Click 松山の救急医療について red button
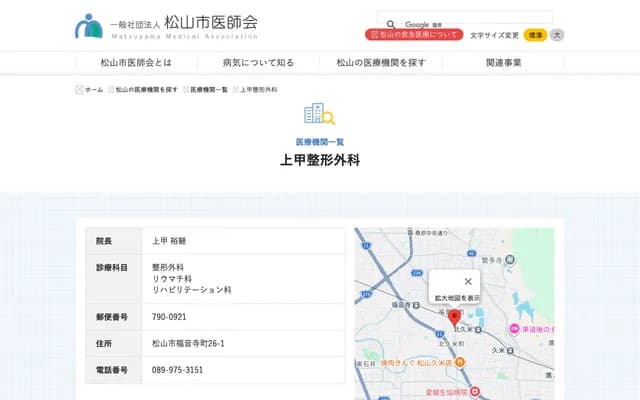The image size is (640, 400). (414, 35)
